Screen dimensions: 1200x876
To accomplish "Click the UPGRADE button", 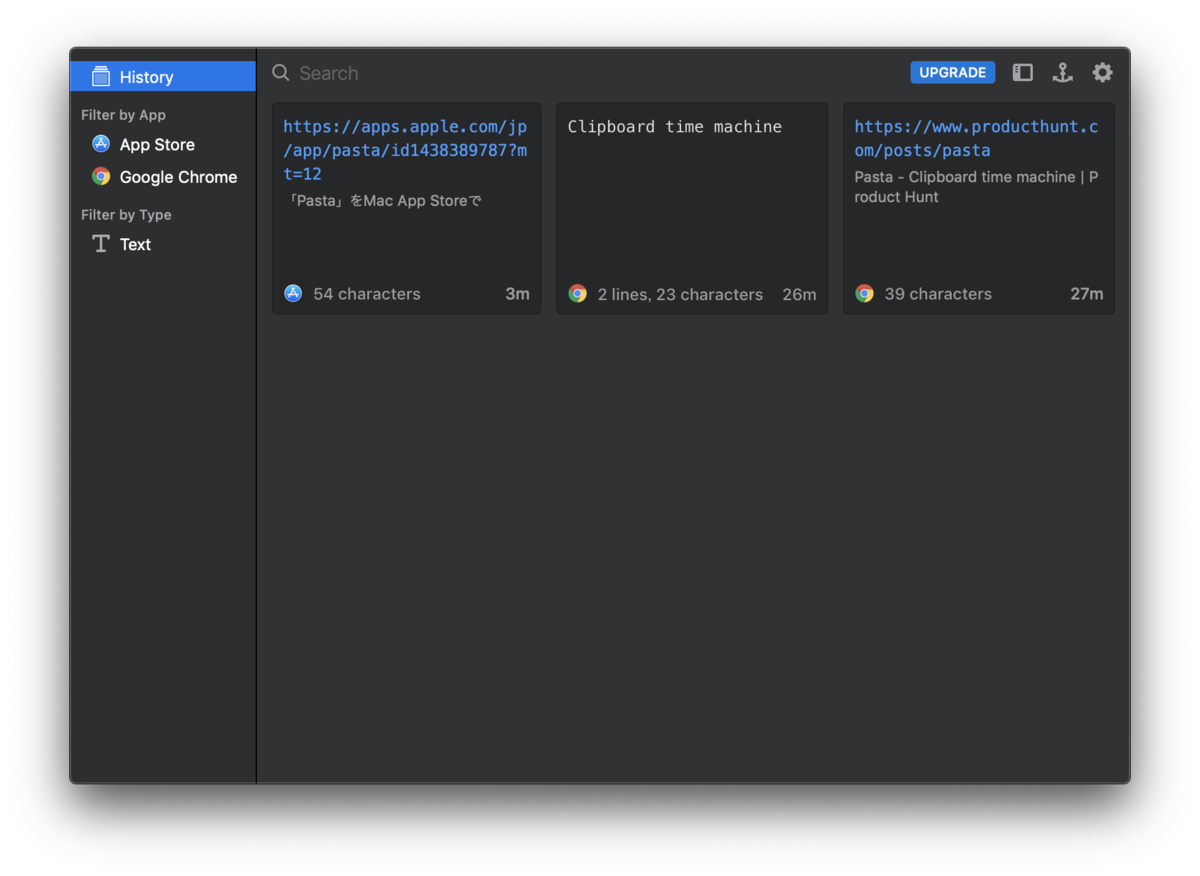I will pyautogui.click(x=952, y=72).
